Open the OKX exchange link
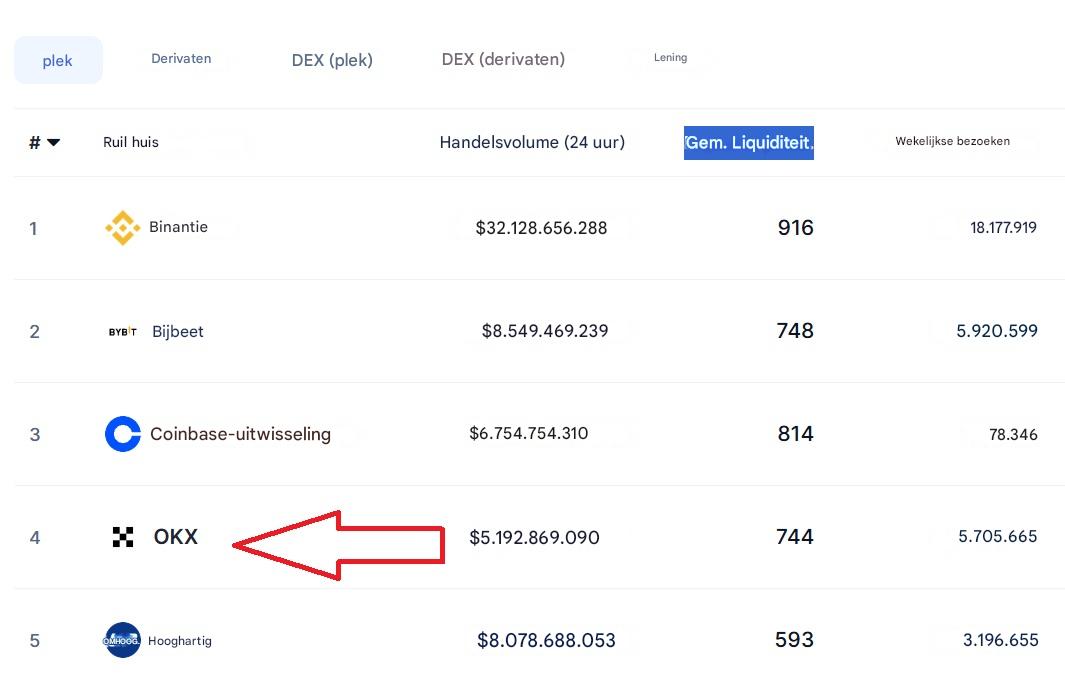Viewport: 1065px width, 674px height. click(x=175, y=537)
